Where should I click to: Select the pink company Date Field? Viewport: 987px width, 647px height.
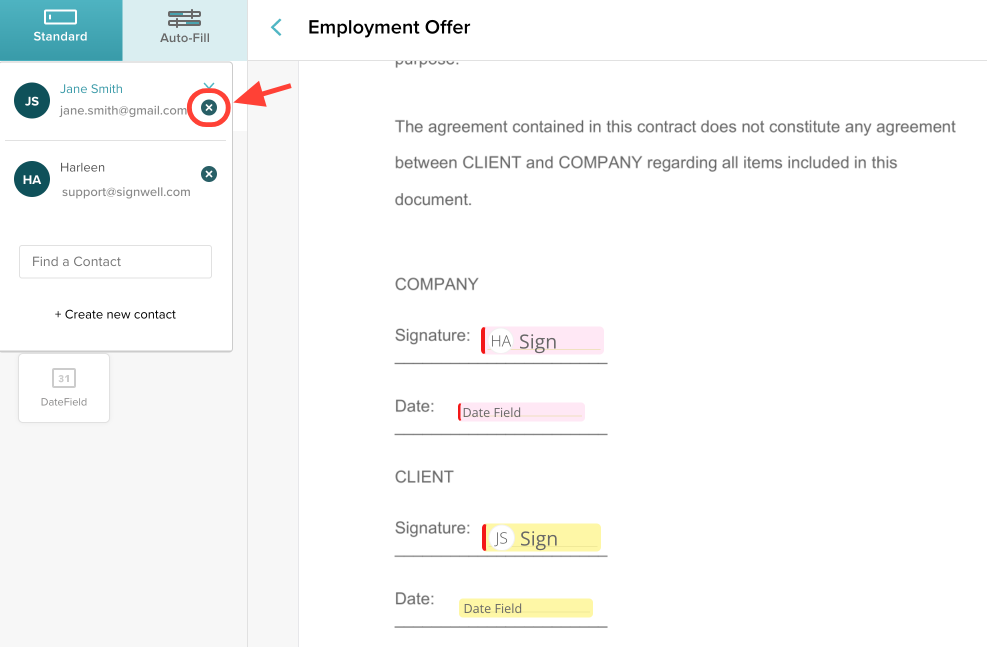(x=521, y=412)
